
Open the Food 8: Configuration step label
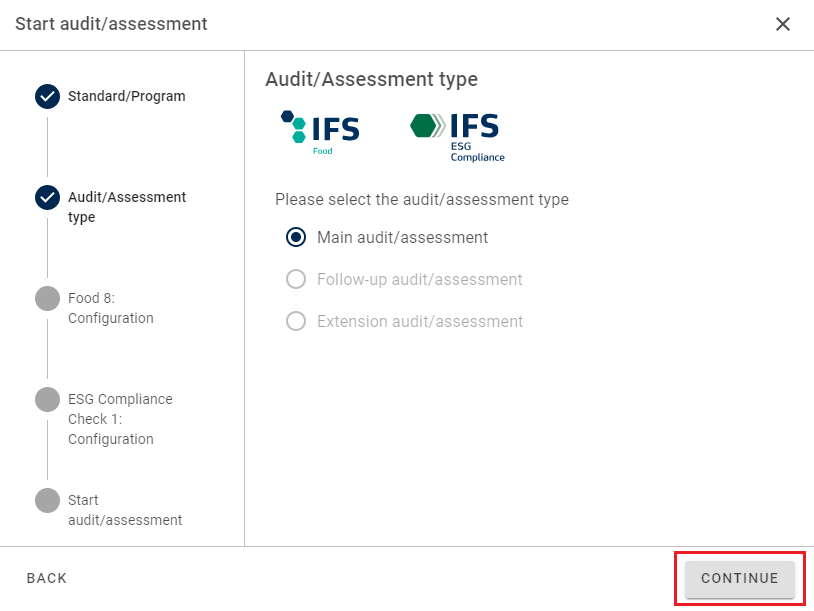[x=111, y=308]
